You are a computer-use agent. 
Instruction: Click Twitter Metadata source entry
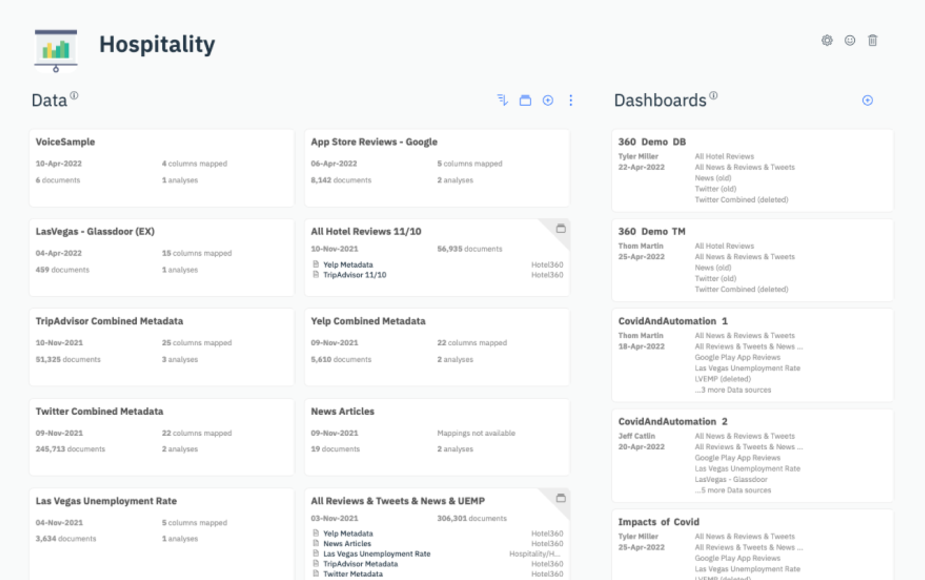click(x=353, y=574)
